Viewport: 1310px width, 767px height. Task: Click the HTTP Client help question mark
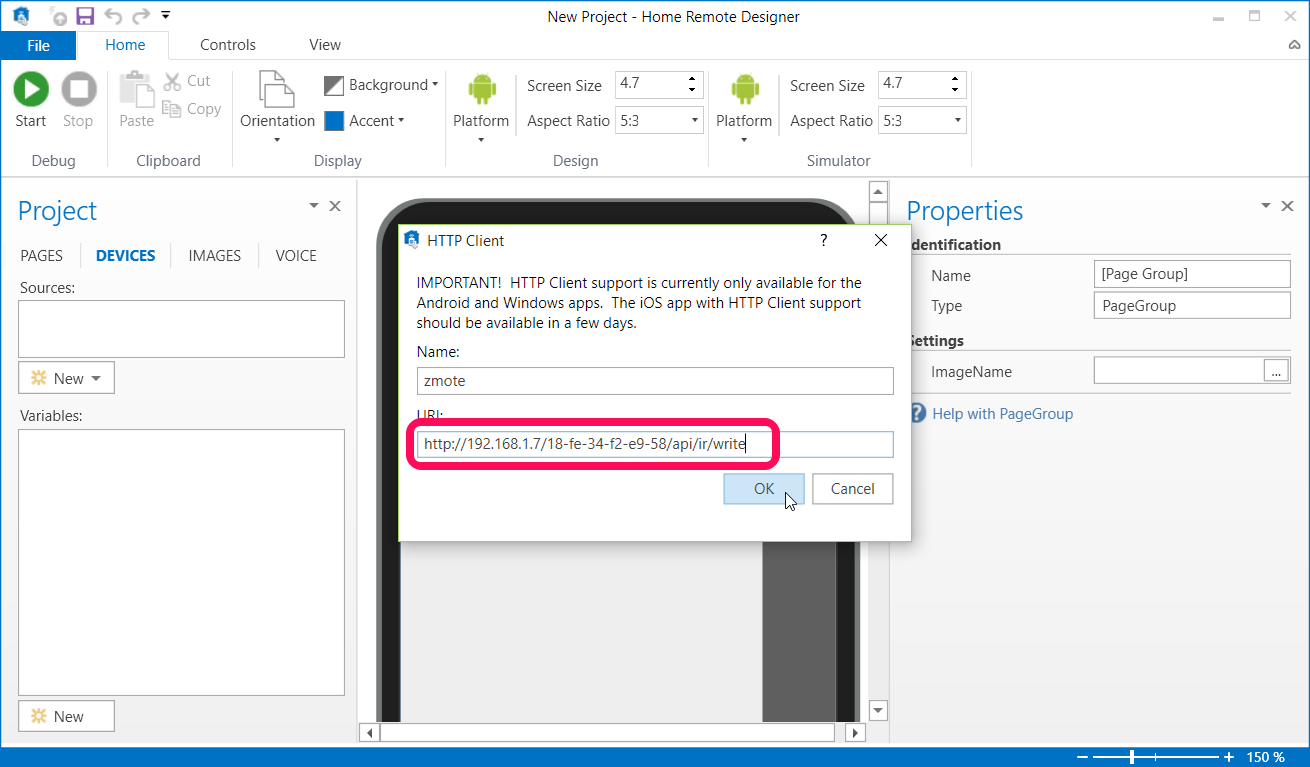coord(824,240)
